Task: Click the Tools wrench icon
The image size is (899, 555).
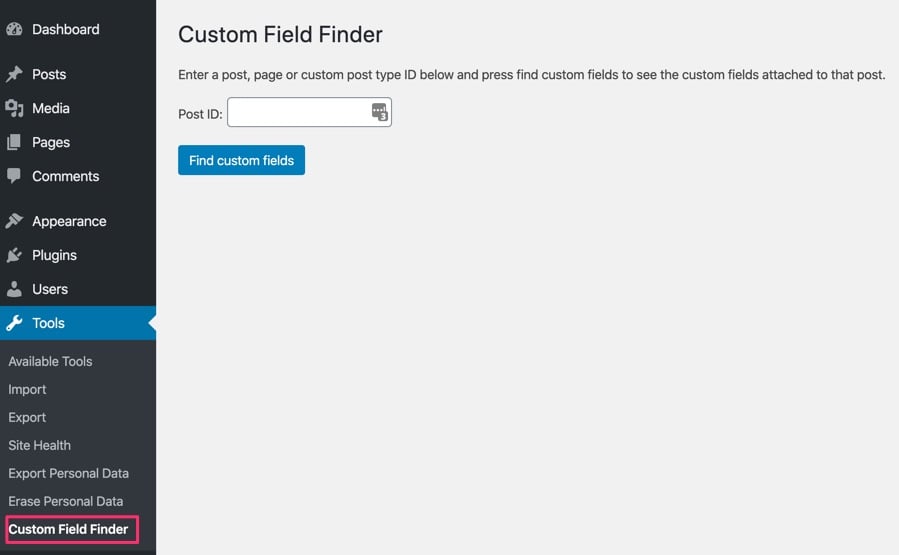Action: [x=14, y=323]
